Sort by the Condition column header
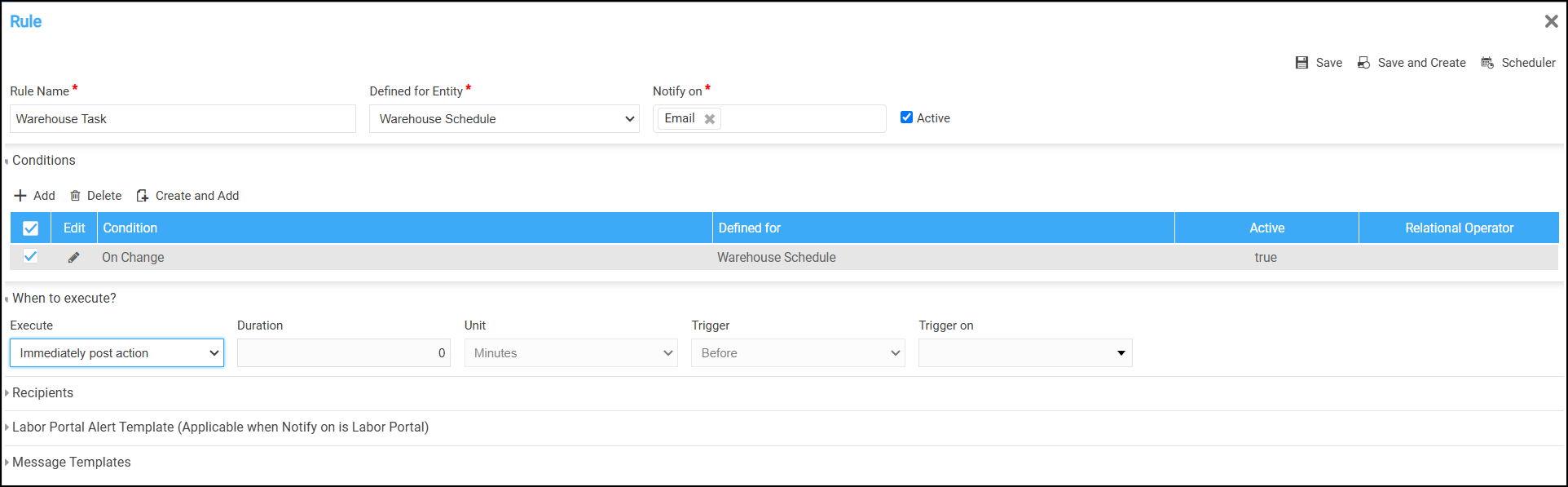Image resolution: width=1568 pixels, height=487 pixels. pyautogui.click(x=130, y=228)
